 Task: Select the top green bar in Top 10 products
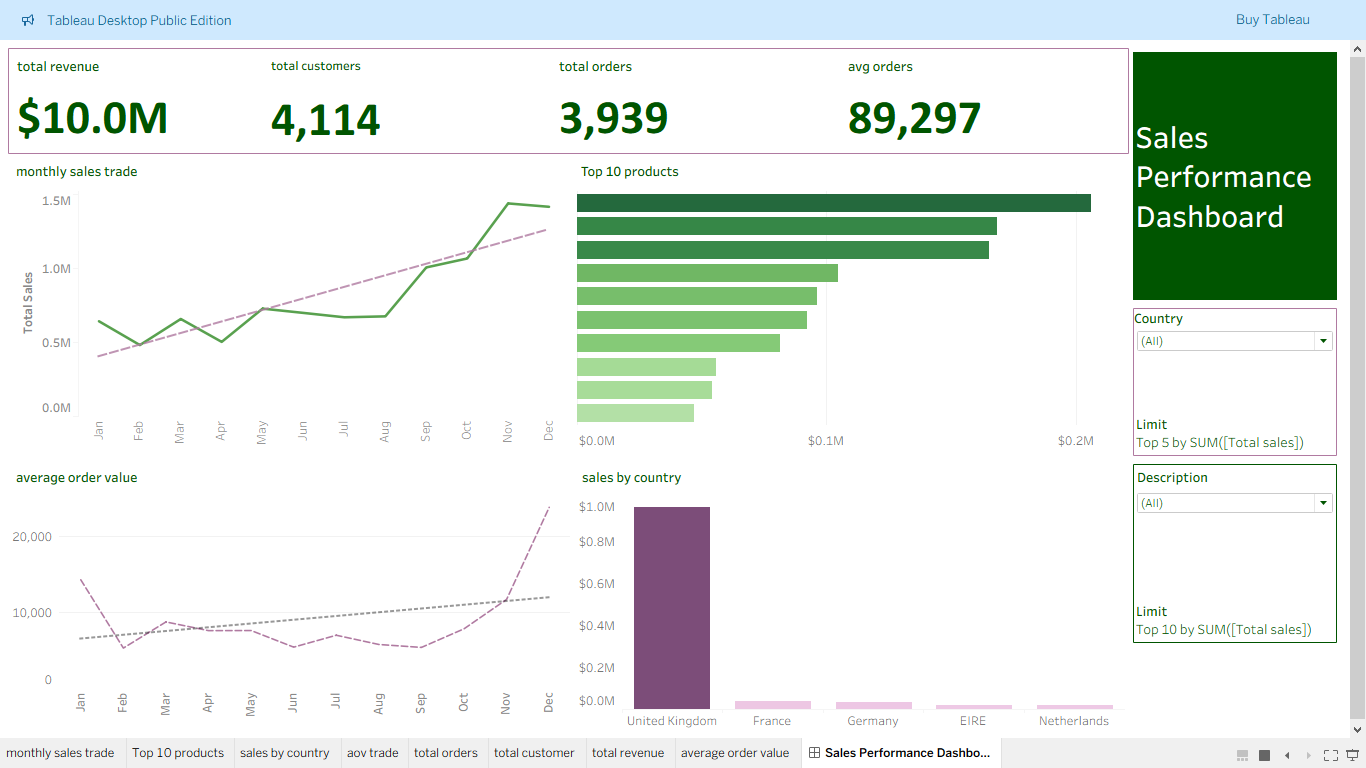(833, 202)
